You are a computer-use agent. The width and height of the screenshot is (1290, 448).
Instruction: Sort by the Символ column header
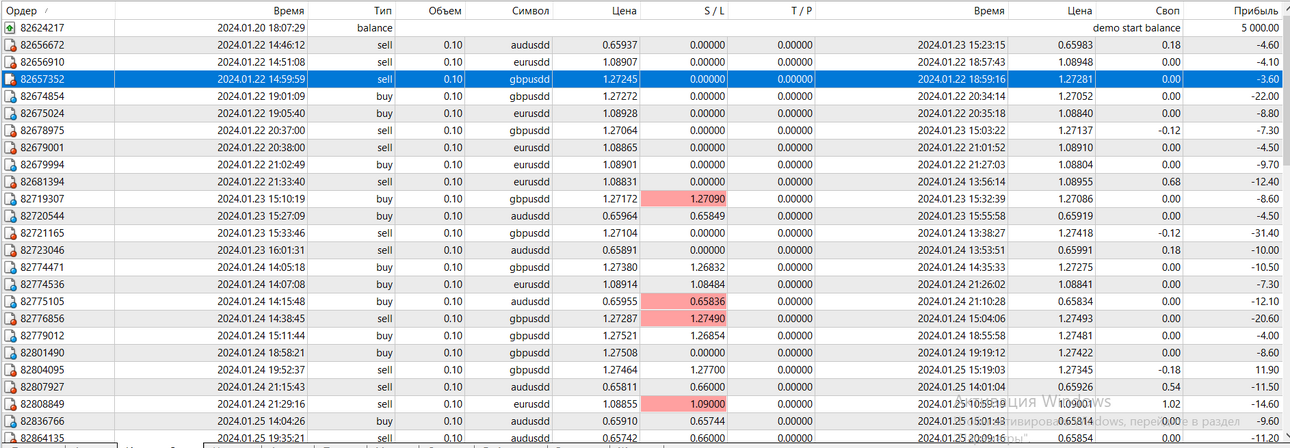click(509, 10)
